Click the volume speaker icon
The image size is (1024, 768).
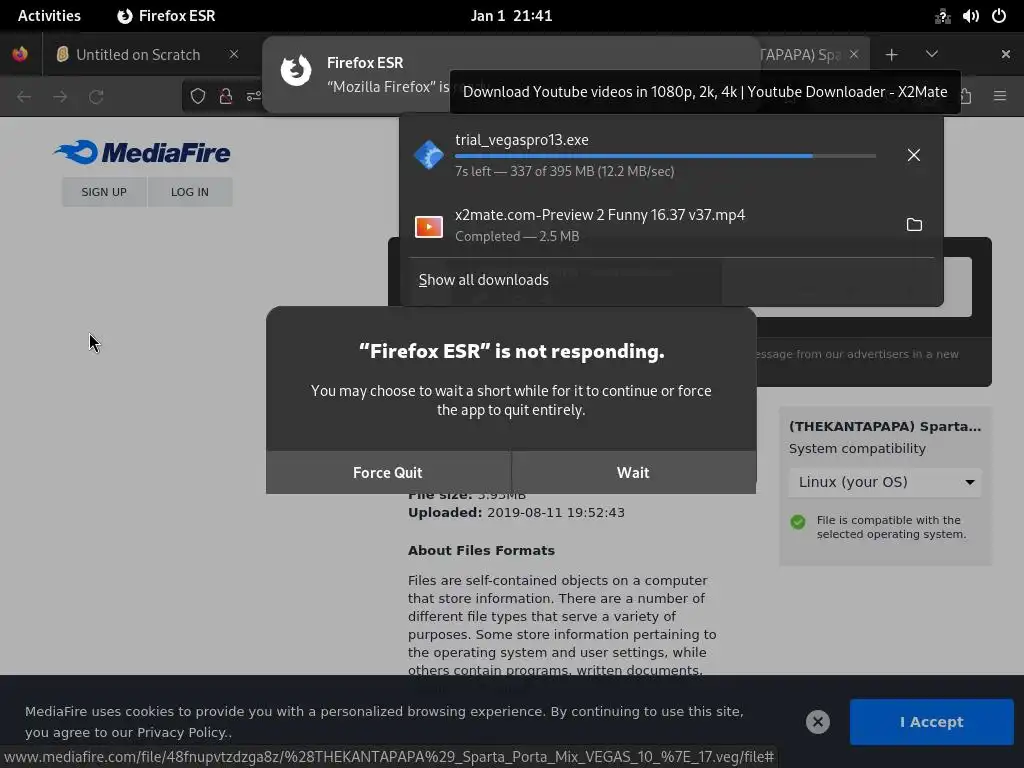(x=970, y=16)
